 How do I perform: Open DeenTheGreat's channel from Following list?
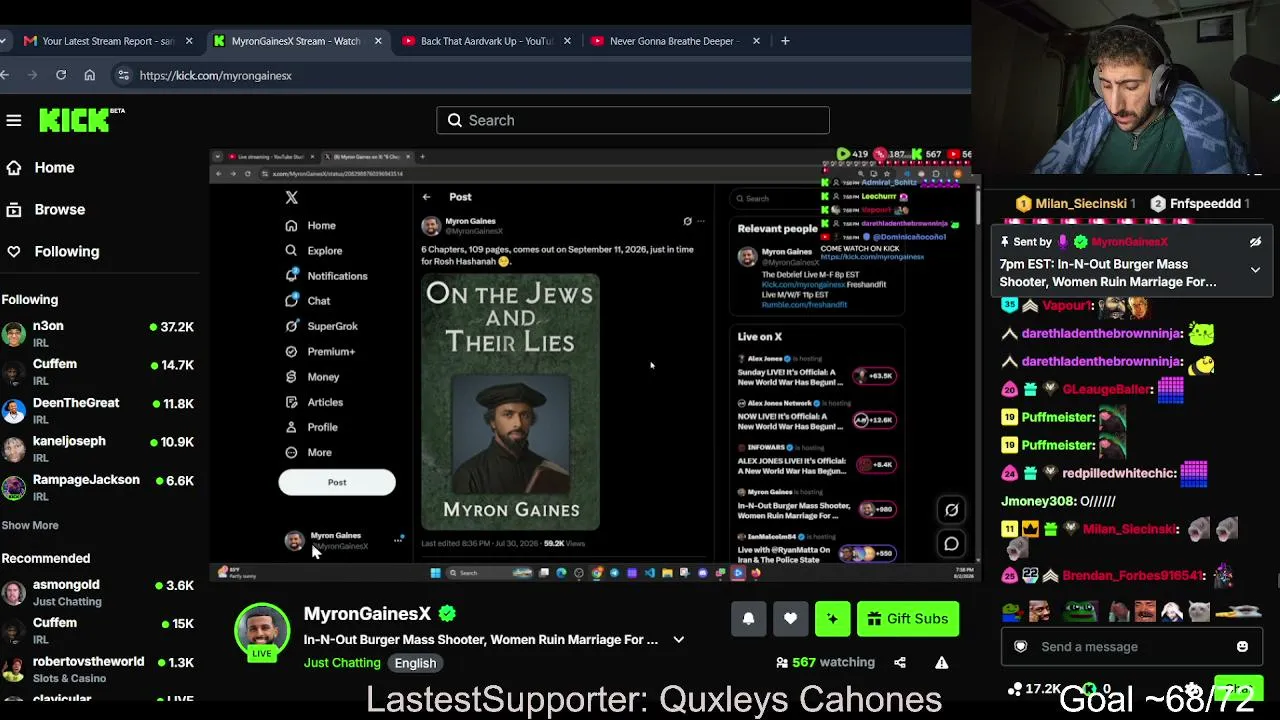(100, 411)
